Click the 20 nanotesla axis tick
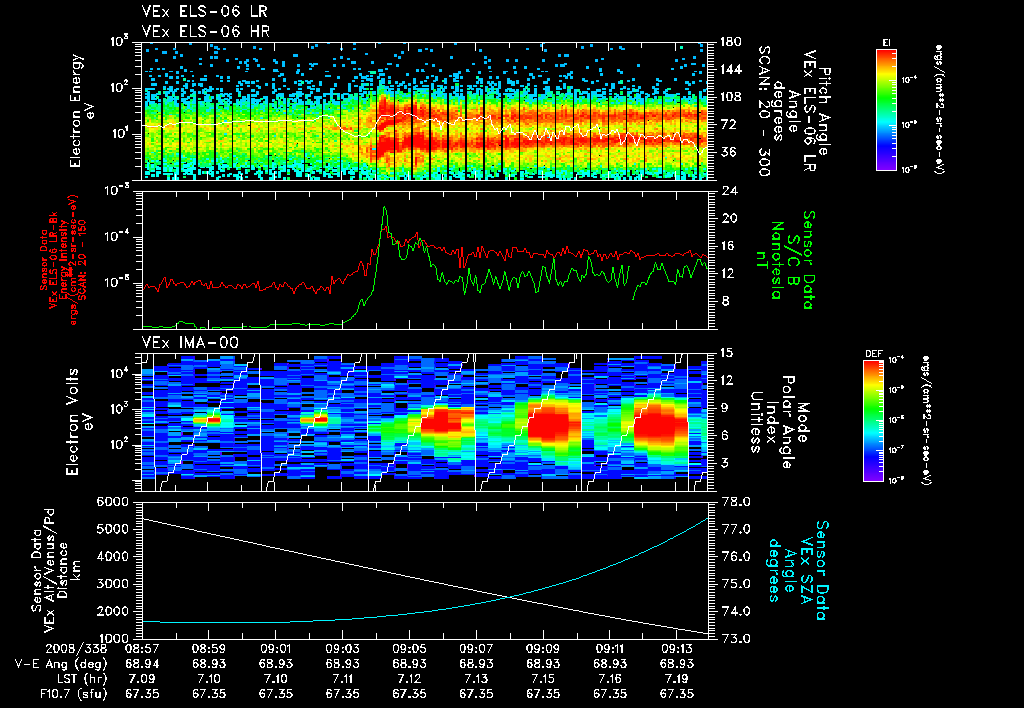 (727, 219)
